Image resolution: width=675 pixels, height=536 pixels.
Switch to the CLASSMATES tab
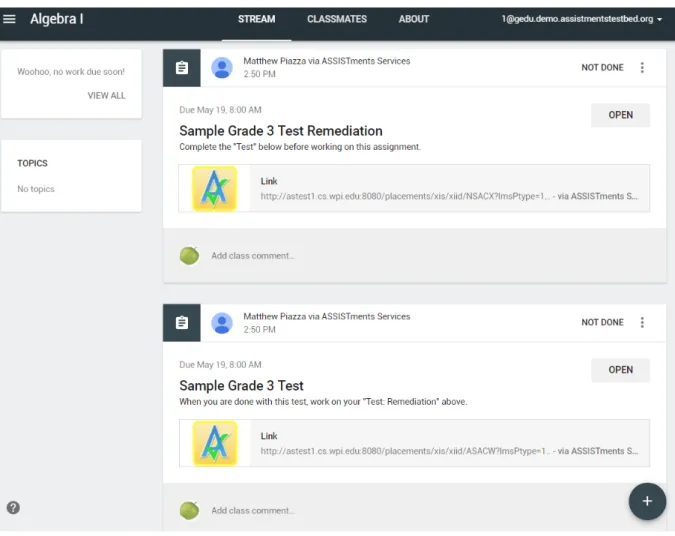pyautogui.click(x=337, y=19)
